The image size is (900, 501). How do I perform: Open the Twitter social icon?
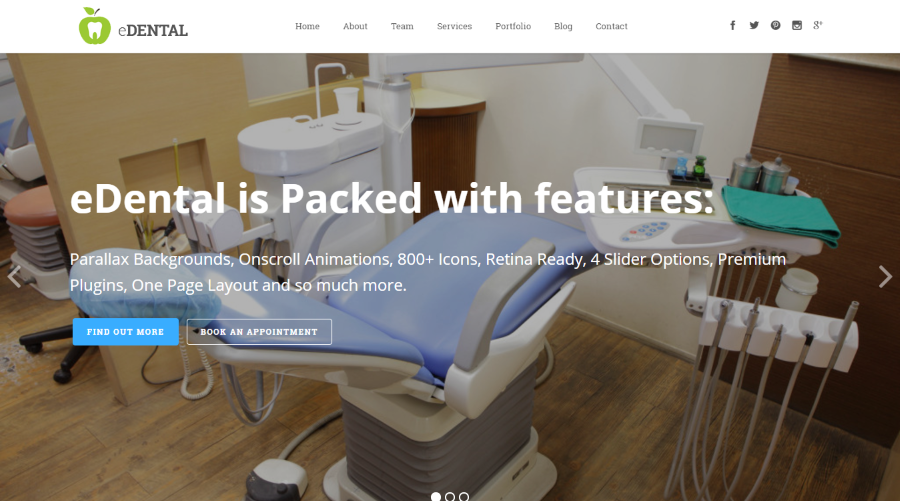point(754,25)
